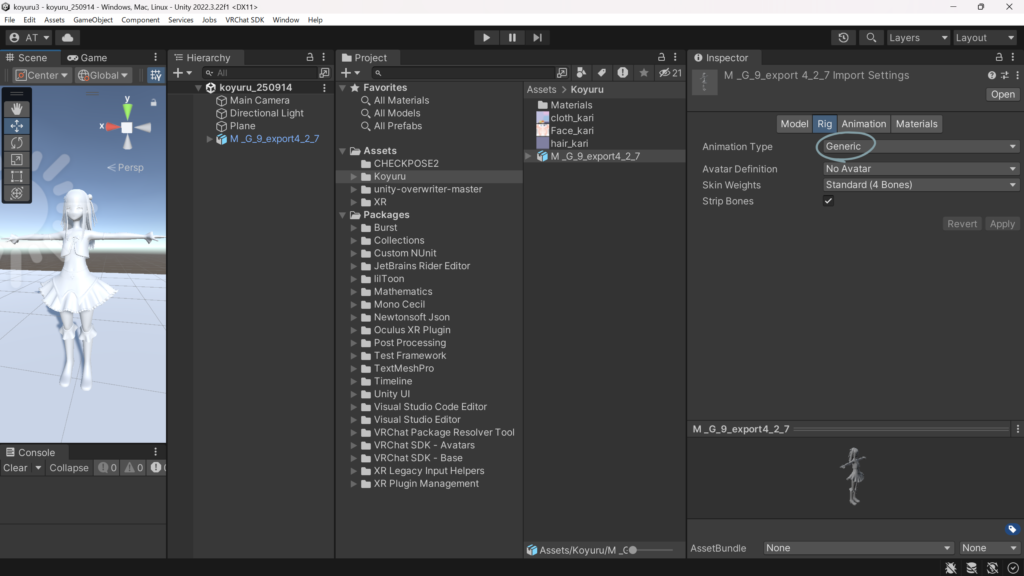Toggle the Strip Bones checkbox

pos(828,201)
